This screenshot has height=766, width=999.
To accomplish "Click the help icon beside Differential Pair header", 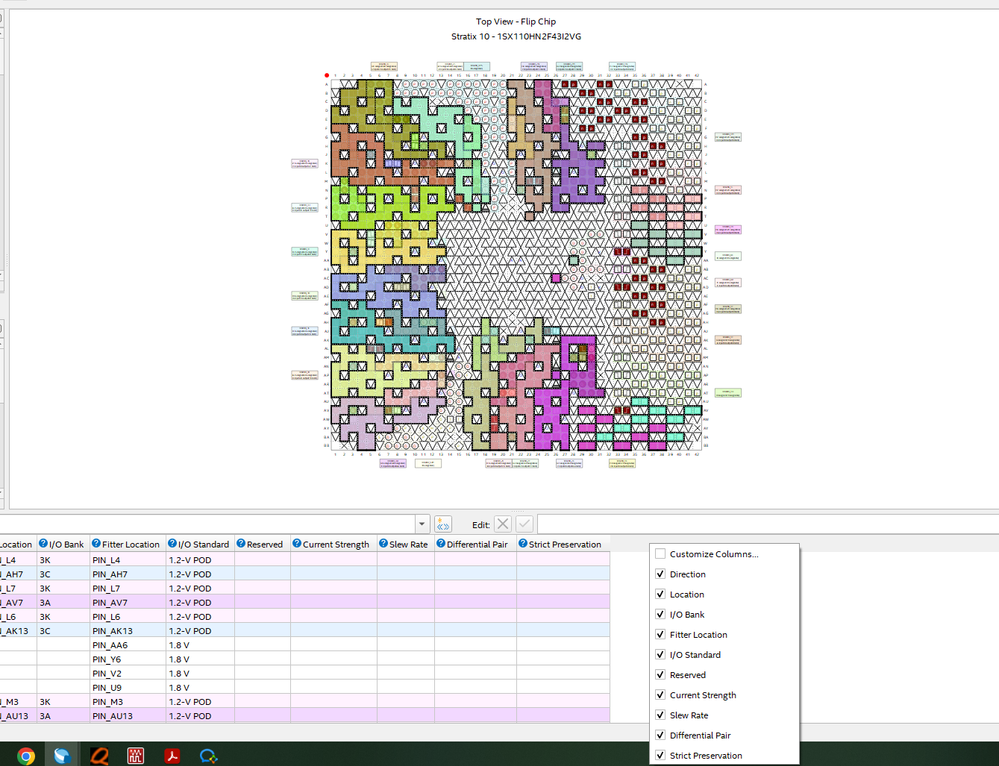I will point(440,544).
